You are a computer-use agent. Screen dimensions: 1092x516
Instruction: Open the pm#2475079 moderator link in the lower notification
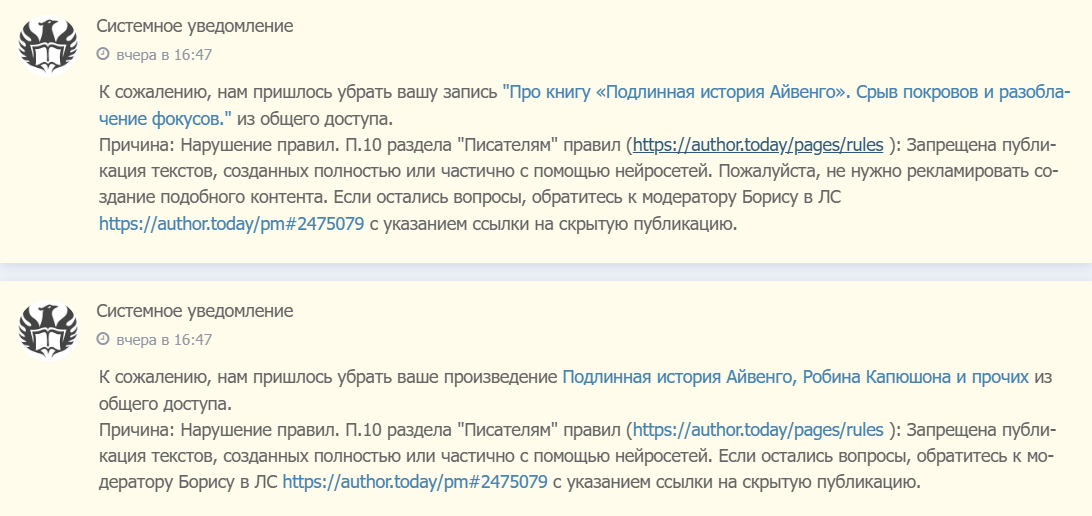click(x=415, y=482)
